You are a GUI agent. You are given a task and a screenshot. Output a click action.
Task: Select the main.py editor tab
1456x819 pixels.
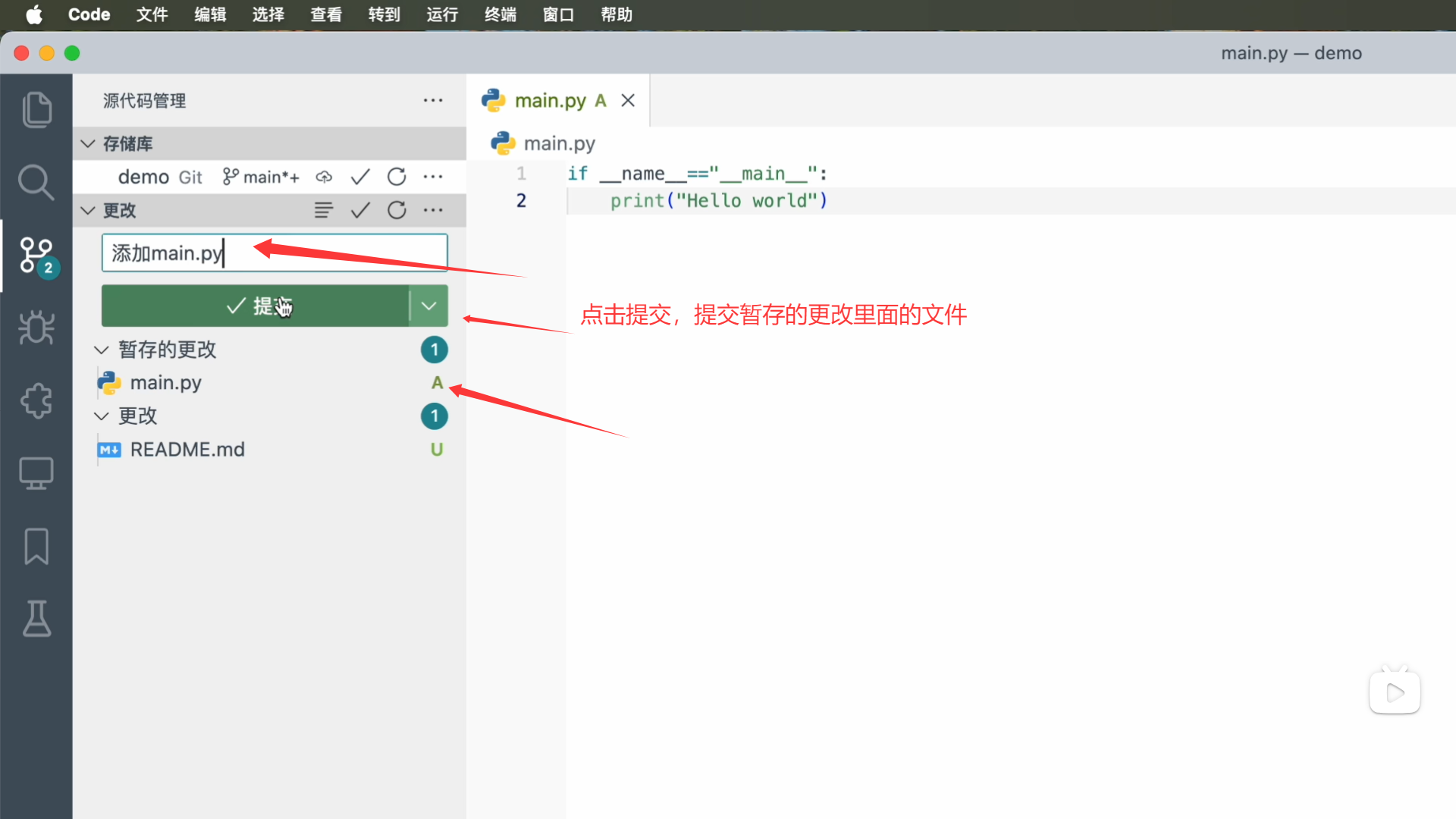[550, 100]
